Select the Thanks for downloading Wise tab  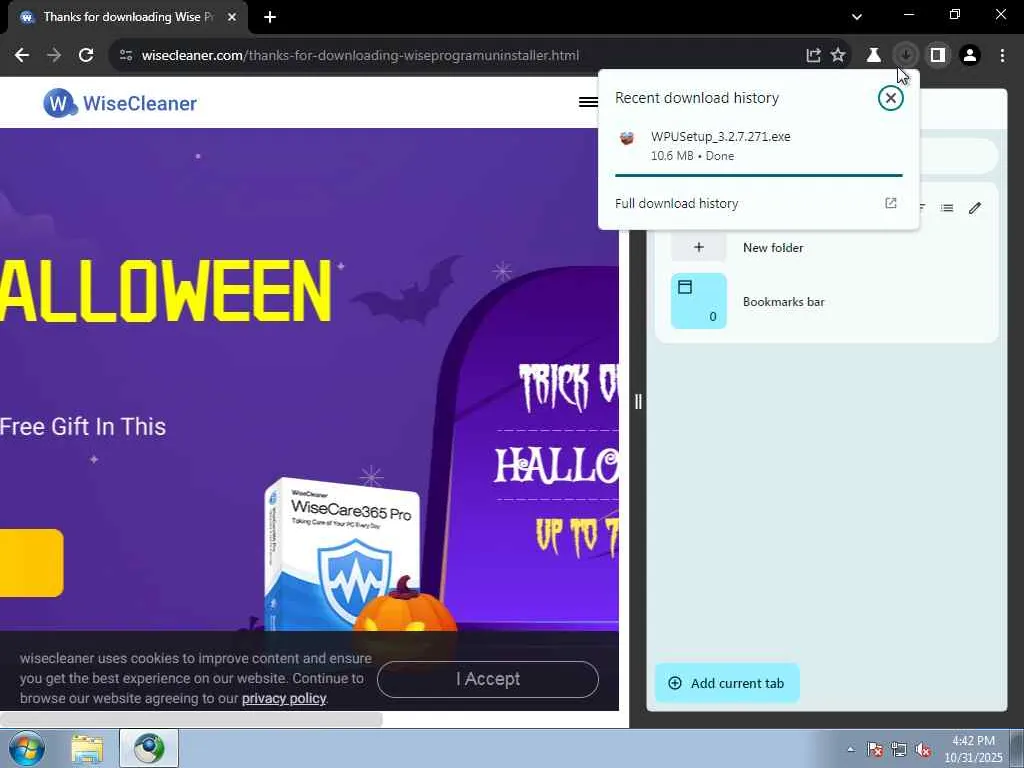[127, 17]
